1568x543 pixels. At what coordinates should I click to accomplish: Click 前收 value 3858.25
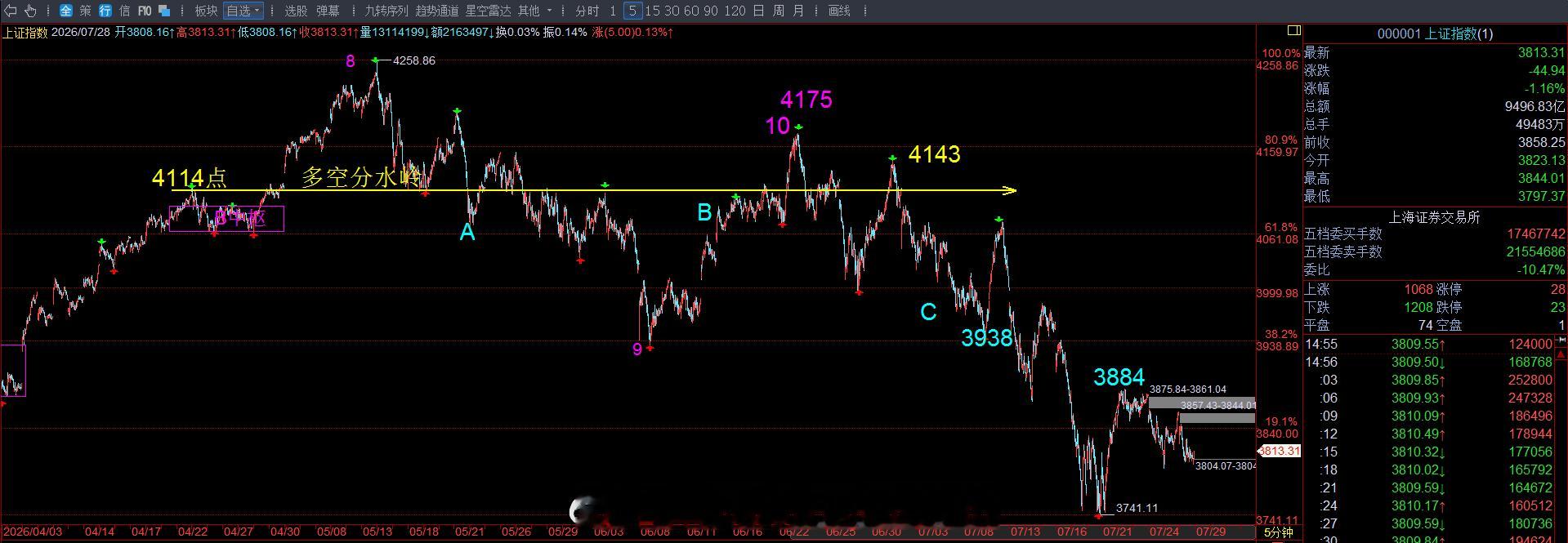pyautogui.click(x=1541, y=142)
